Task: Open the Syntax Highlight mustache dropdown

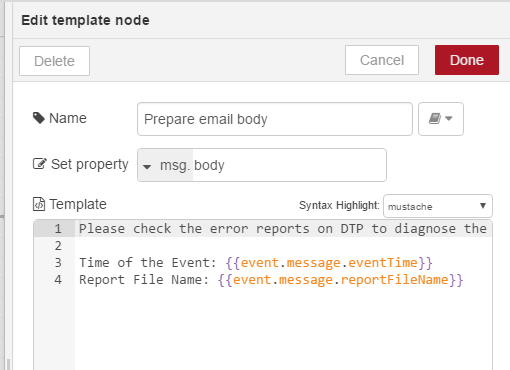Action: click(x=438, y=206)
